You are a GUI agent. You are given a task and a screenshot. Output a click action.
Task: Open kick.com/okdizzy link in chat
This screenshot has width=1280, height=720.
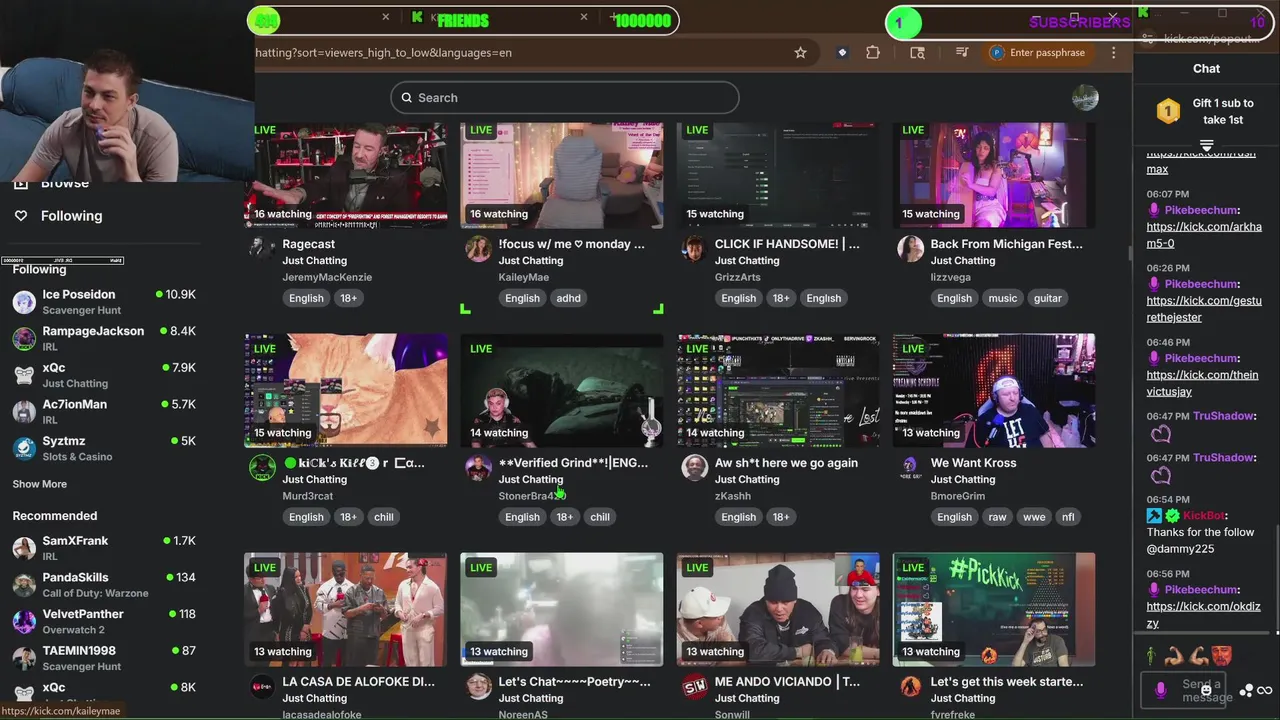pos(1203,614)
